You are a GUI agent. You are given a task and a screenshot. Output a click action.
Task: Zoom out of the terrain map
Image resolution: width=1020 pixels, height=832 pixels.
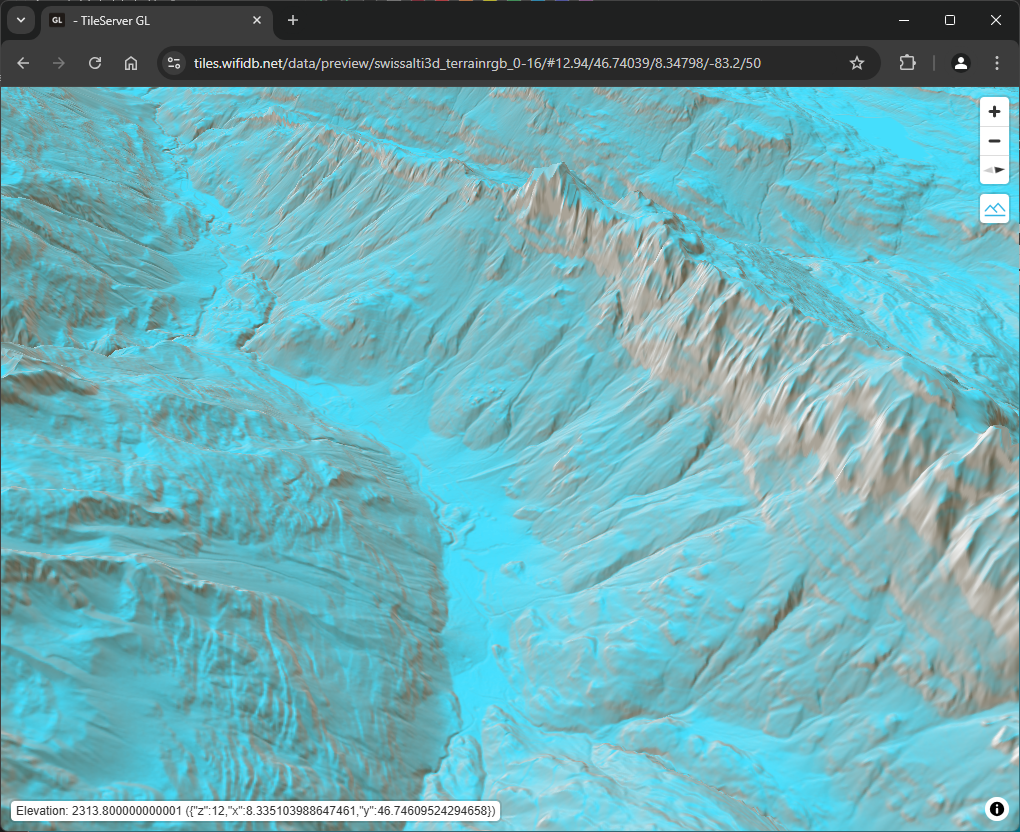pos(994,141)
